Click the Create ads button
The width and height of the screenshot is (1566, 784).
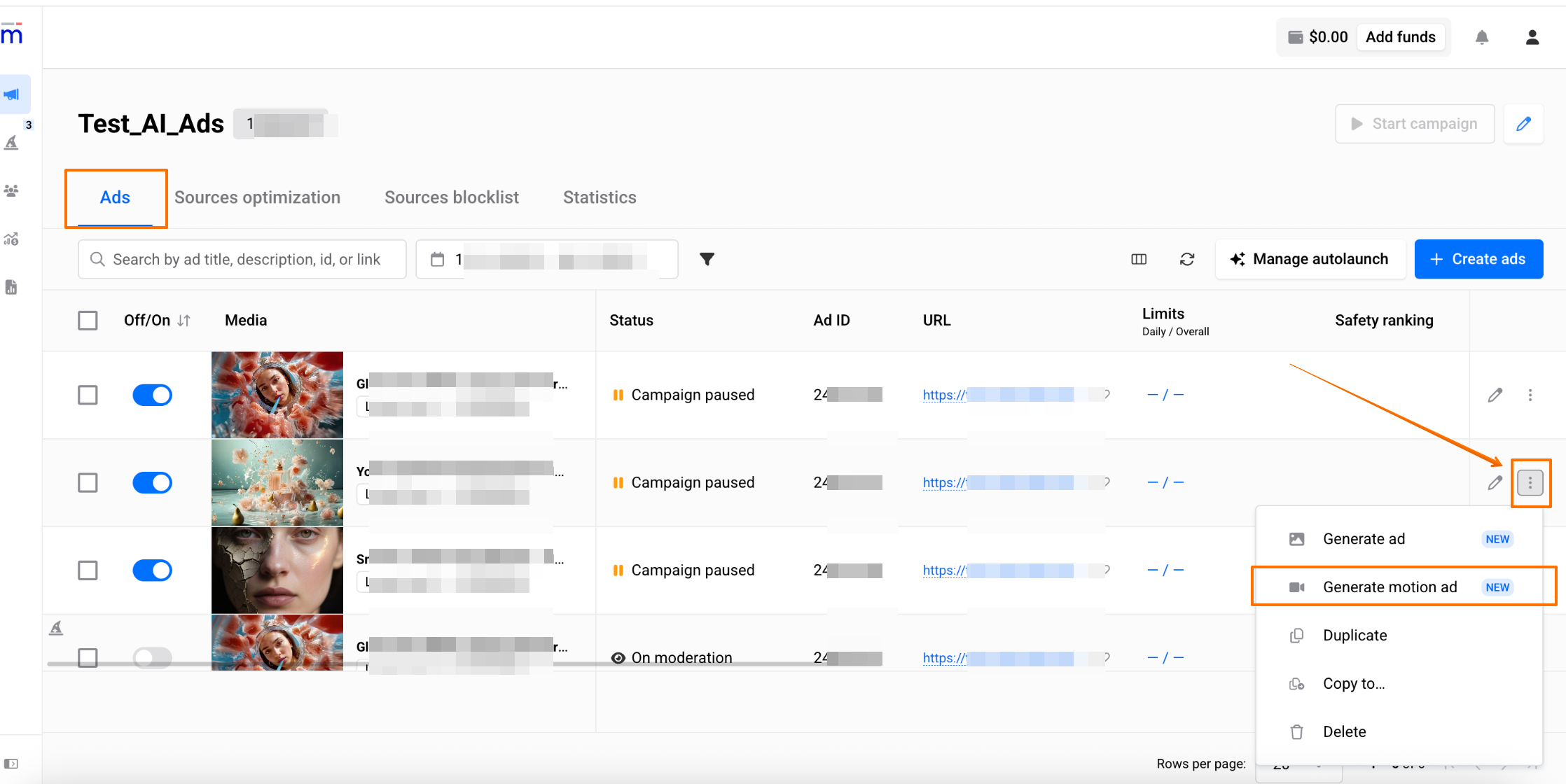click(x=1478, y=259)
